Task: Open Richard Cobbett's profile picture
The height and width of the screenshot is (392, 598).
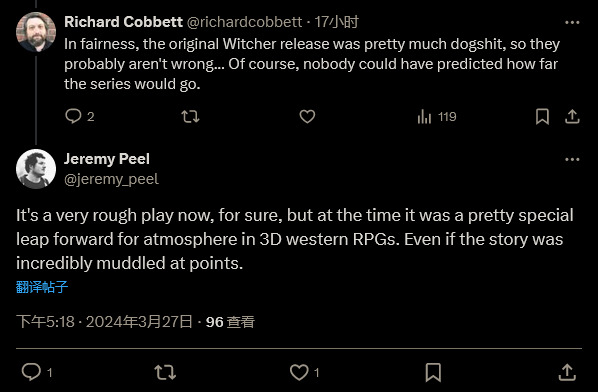Action: (36, 32)
